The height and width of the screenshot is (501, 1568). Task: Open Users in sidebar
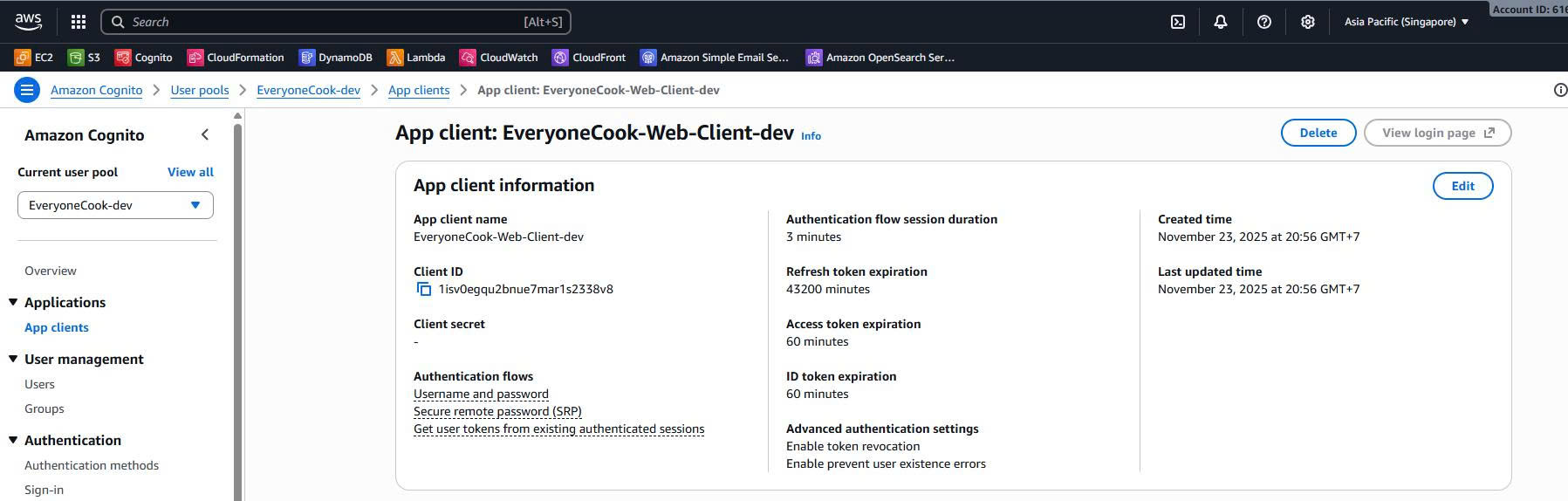[39, 384]
